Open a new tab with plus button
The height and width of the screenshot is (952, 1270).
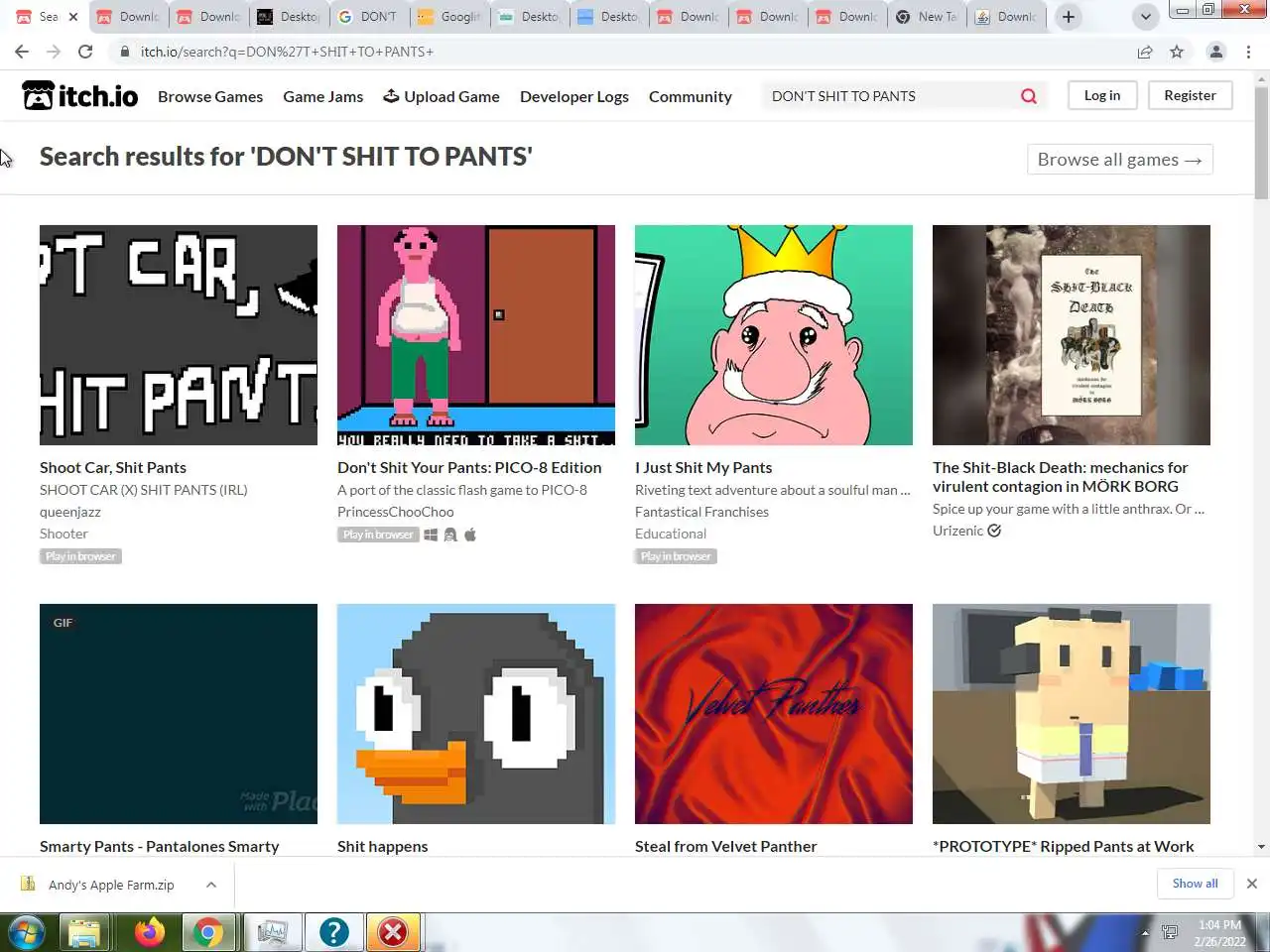tap(1069, 17)
